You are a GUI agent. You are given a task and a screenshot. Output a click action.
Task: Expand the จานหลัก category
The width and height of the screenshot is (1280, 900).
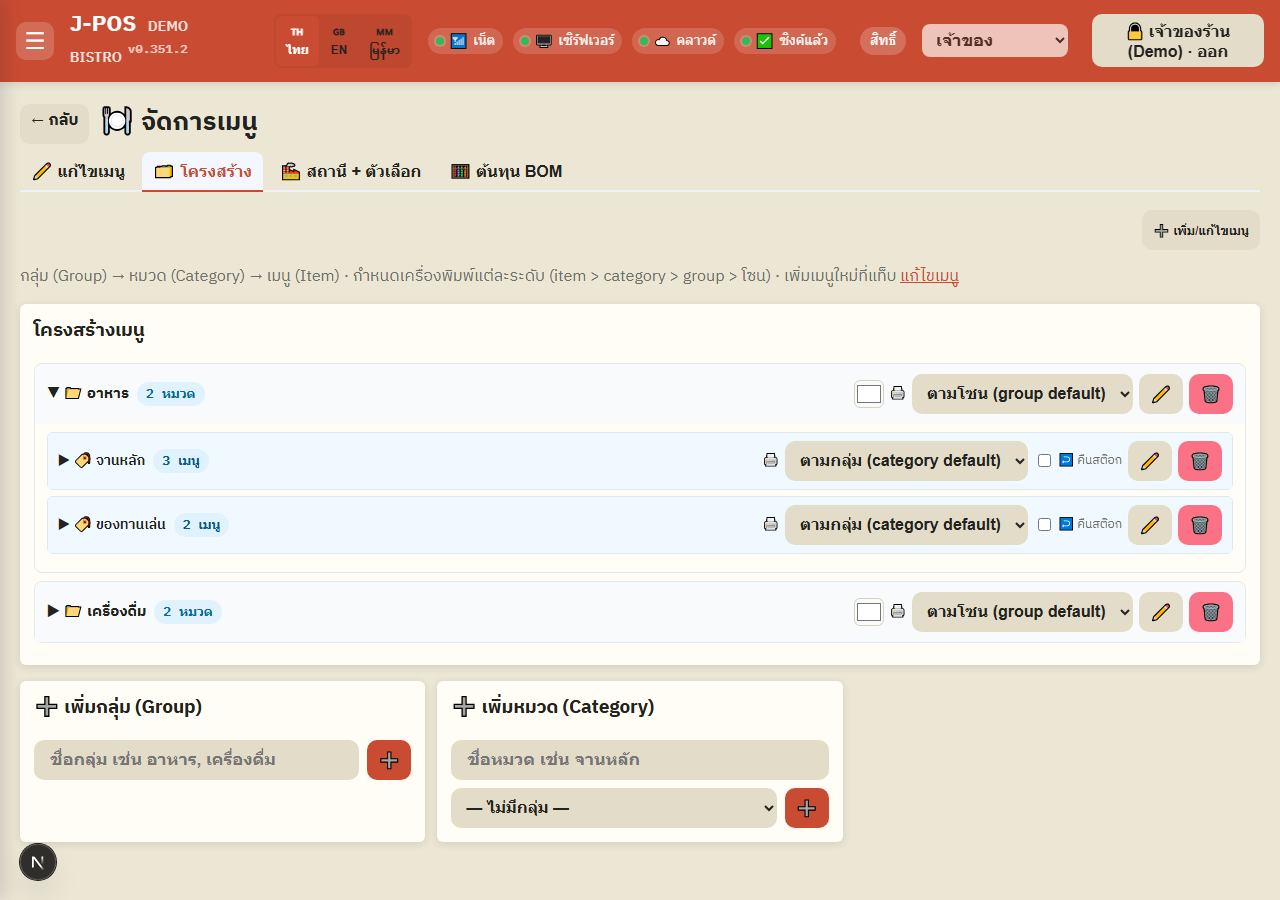coord(64,461)
